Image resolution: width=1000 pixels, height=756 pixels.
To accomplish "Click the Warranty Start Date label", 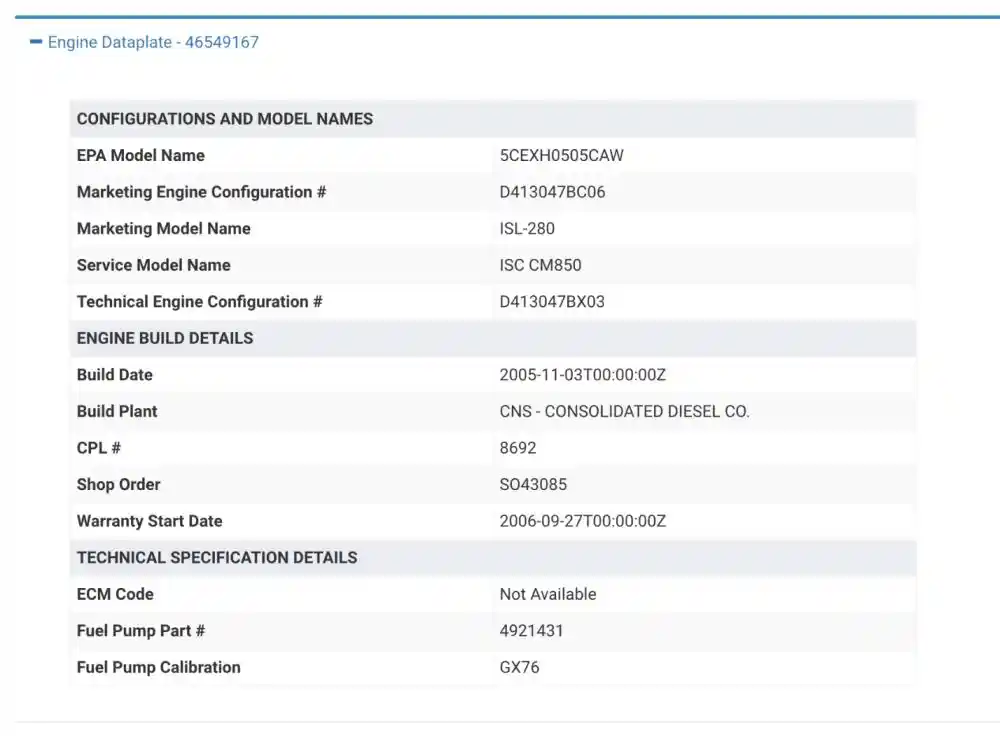I will point(149,521).
